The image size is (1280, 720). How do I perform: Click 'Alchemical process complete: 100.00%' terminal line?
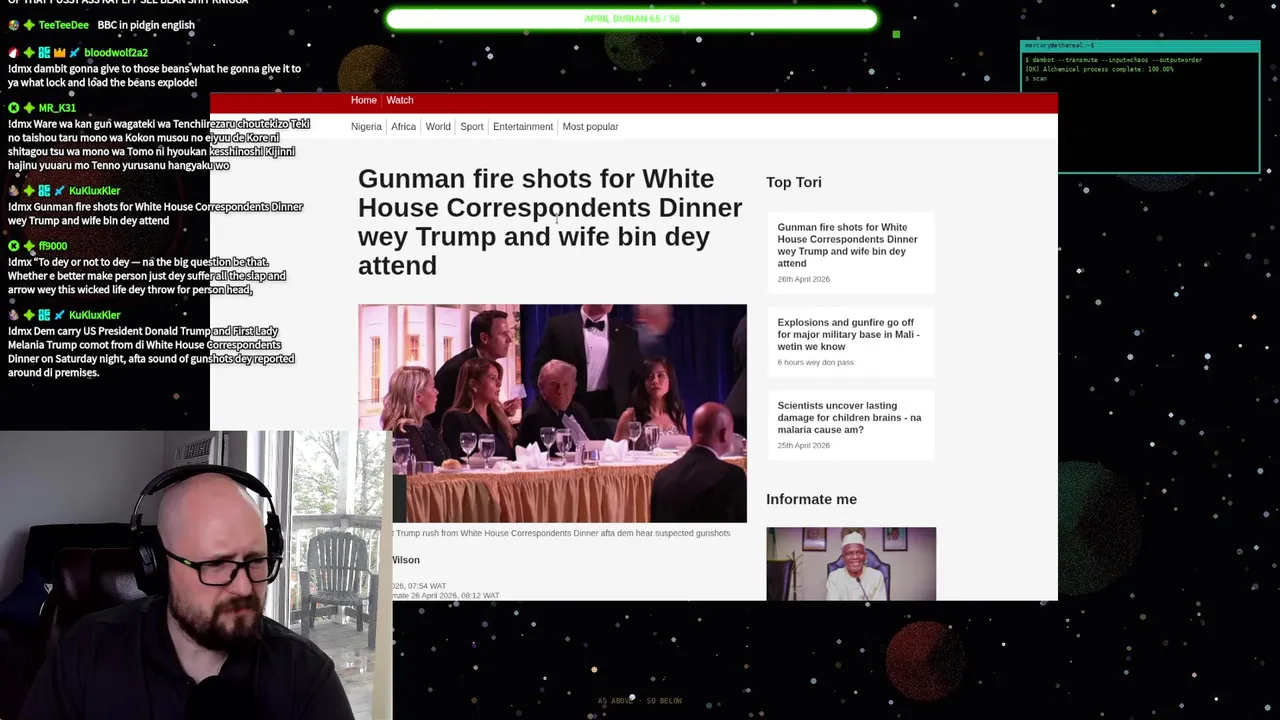point(1099,69)
